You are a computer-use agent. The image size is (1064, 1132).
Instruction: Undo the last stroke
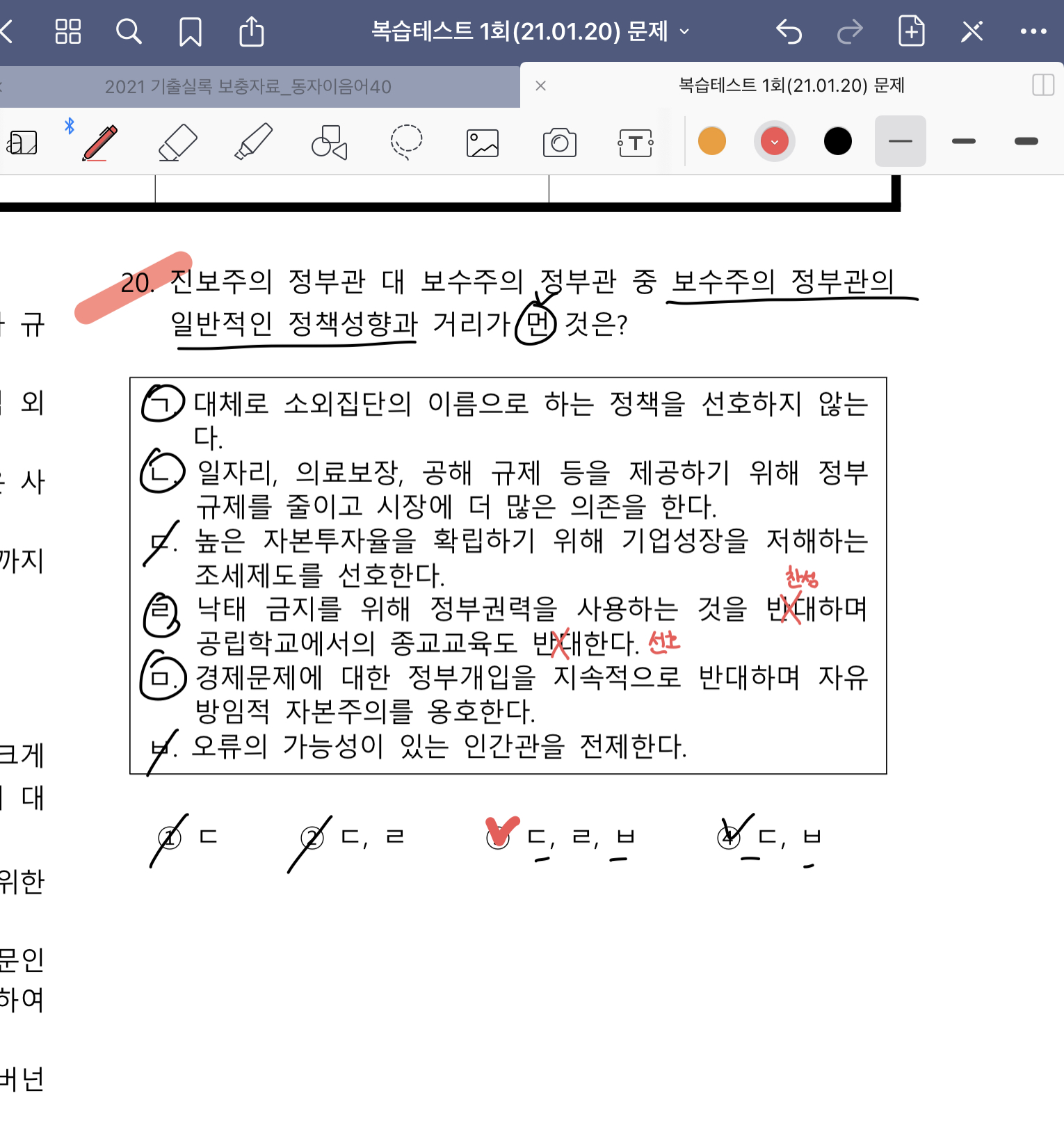[x=789, y=31]
